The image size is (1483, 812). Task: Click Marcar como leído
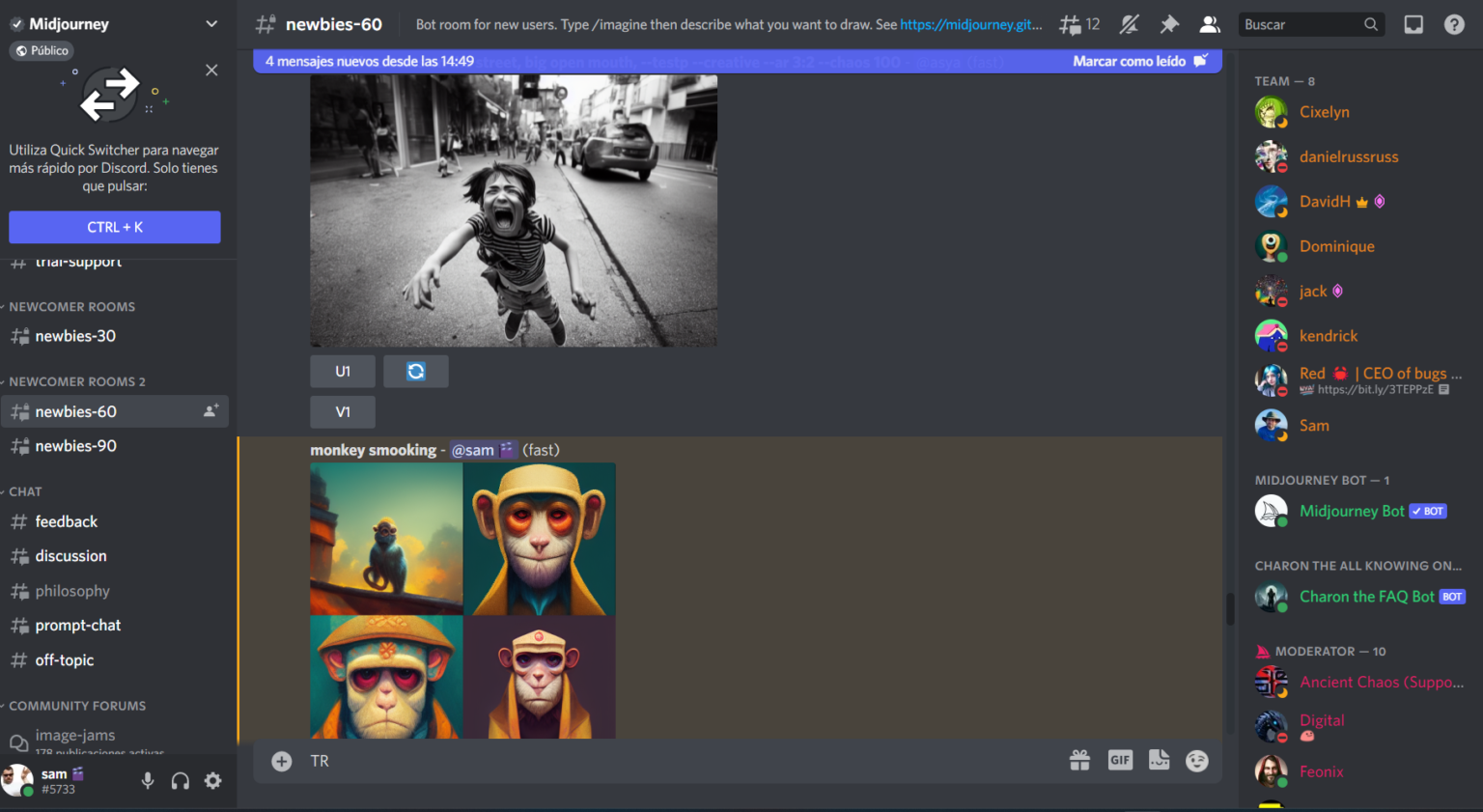click(1139, 61)
